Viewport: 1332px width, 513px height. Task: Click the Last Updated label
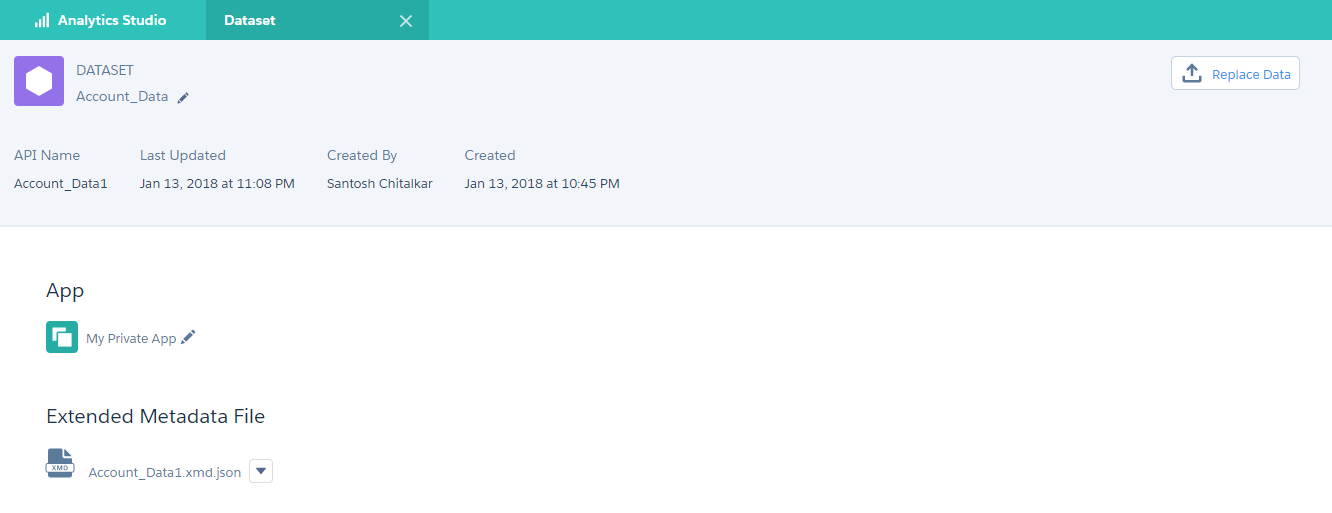[183, 155]
